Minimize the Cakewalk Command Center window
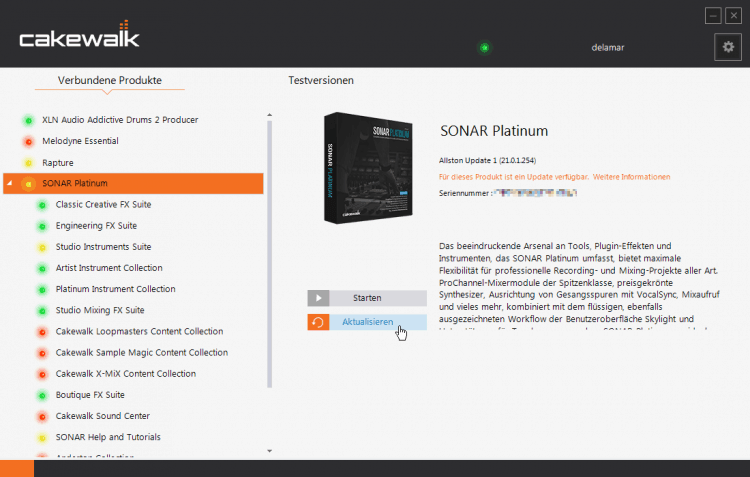750x477 pixels. coord(713,16)
